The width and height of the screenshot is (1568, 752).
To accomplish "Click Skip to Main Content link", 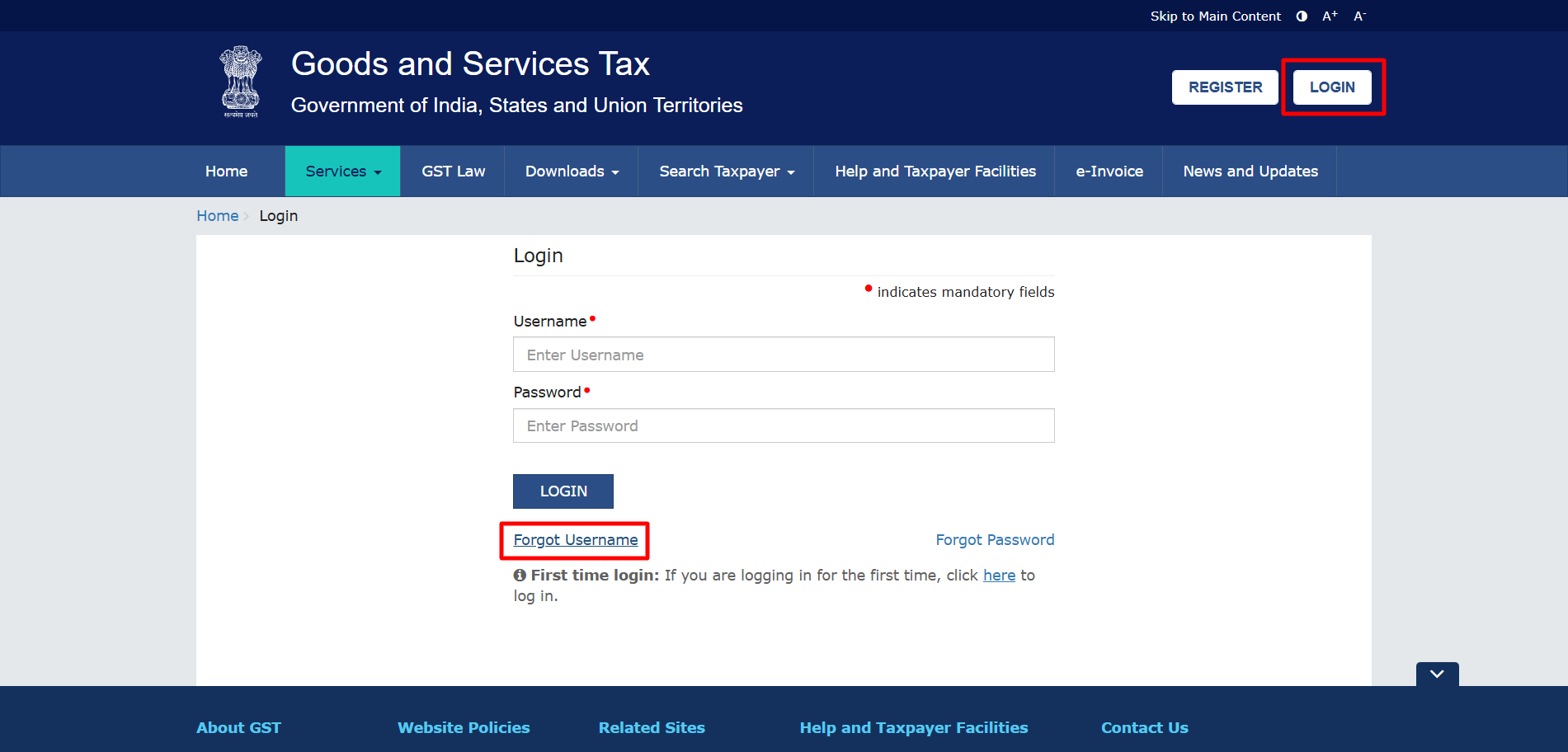I will pos(1216,16).
